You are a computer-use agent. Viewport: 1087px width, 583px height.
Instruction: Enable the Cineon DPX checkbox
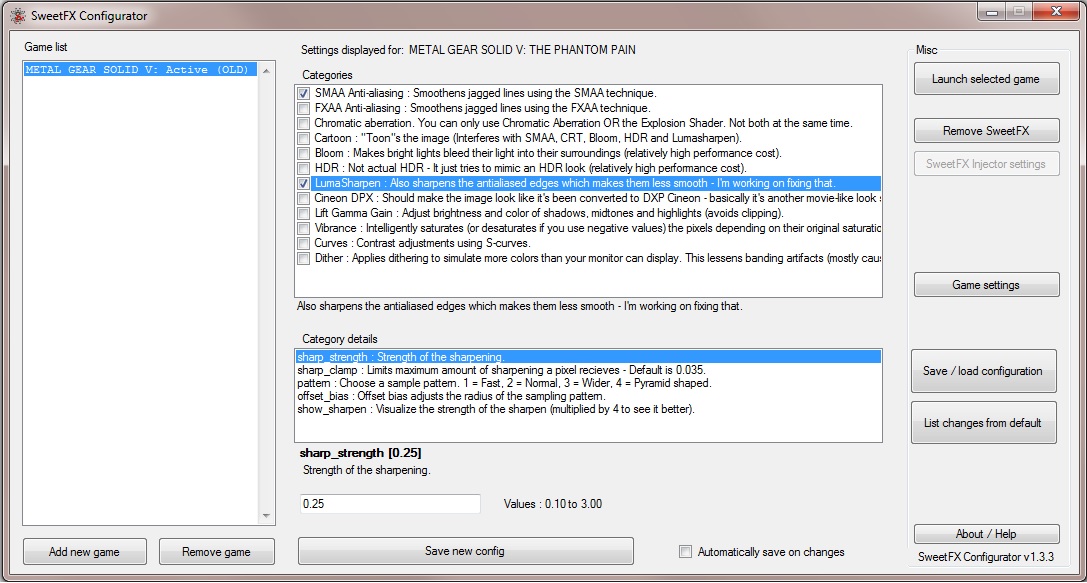coord(304,199)
